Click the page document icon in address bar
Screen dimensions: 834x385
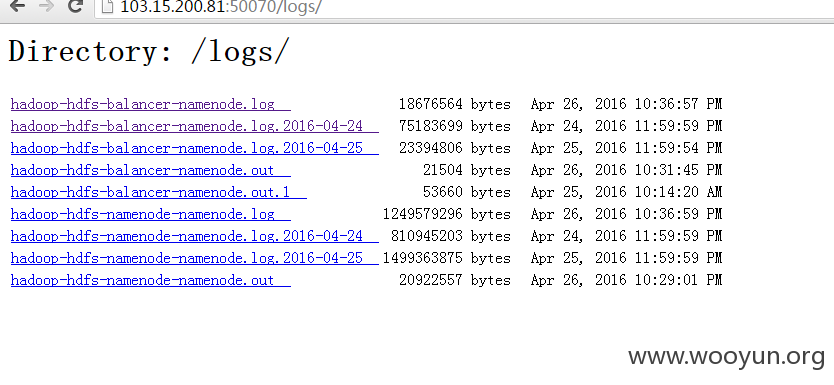click(107, 6)
